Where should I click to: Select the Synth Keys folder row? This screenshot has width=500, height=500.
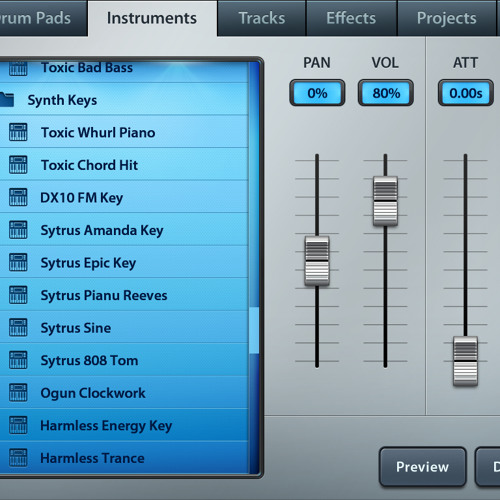pos(124,99)
